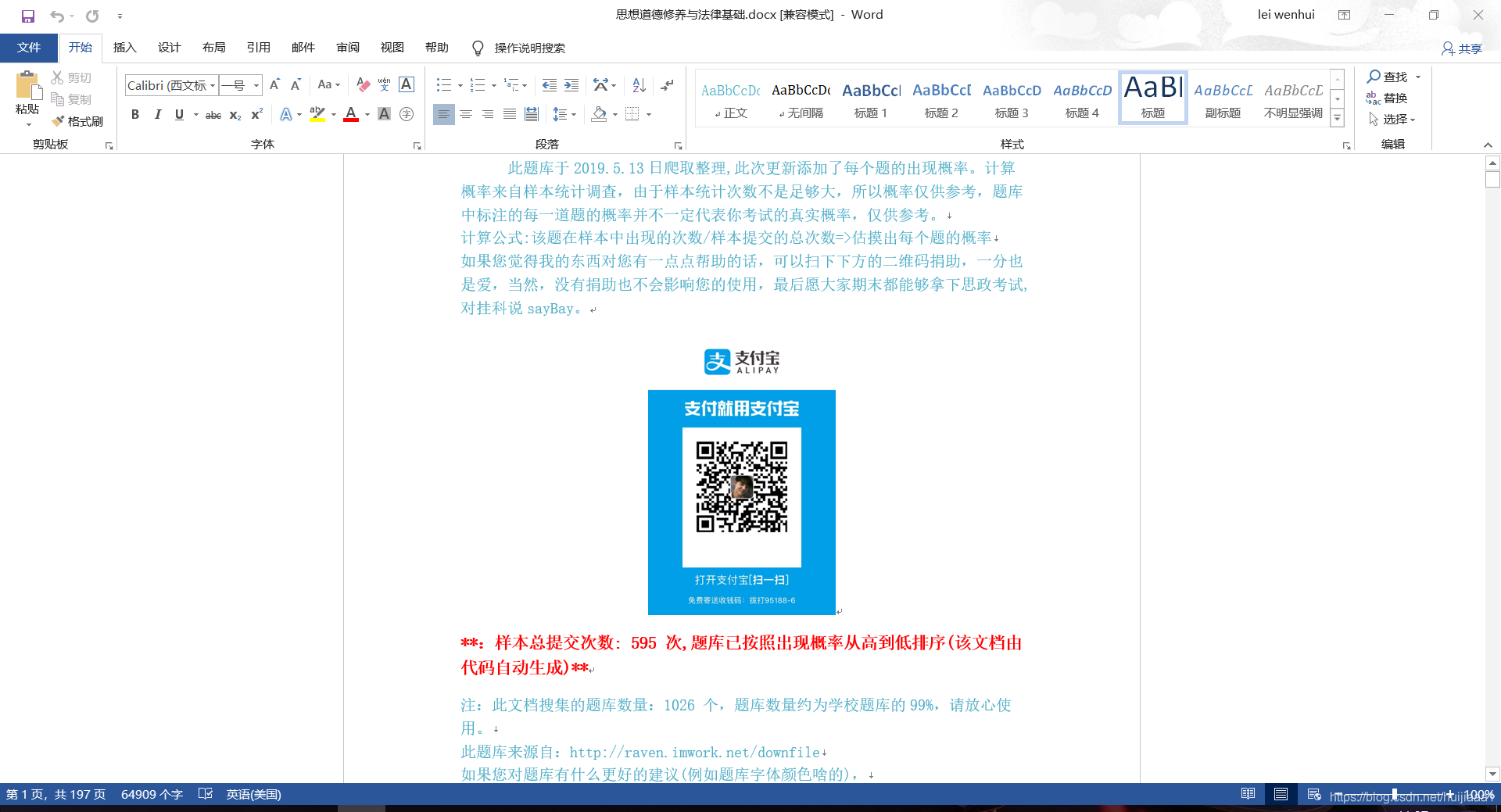
Task: Open line spacing dropdown
Action: [x=564, y=115]
